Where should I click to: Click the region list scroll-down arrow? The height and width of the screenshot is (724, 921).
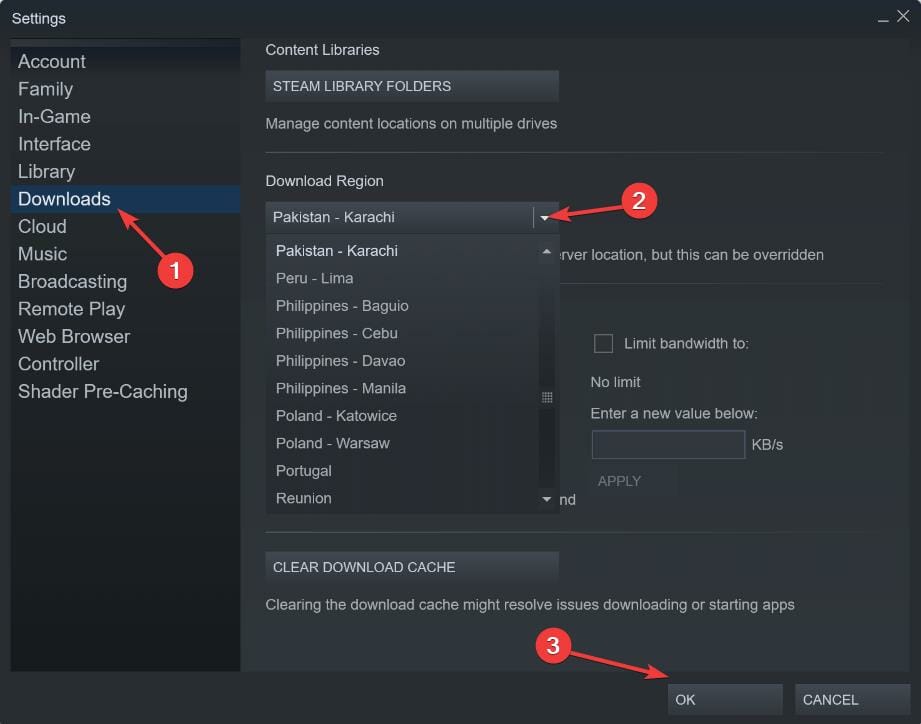click(x=547, y=500)
